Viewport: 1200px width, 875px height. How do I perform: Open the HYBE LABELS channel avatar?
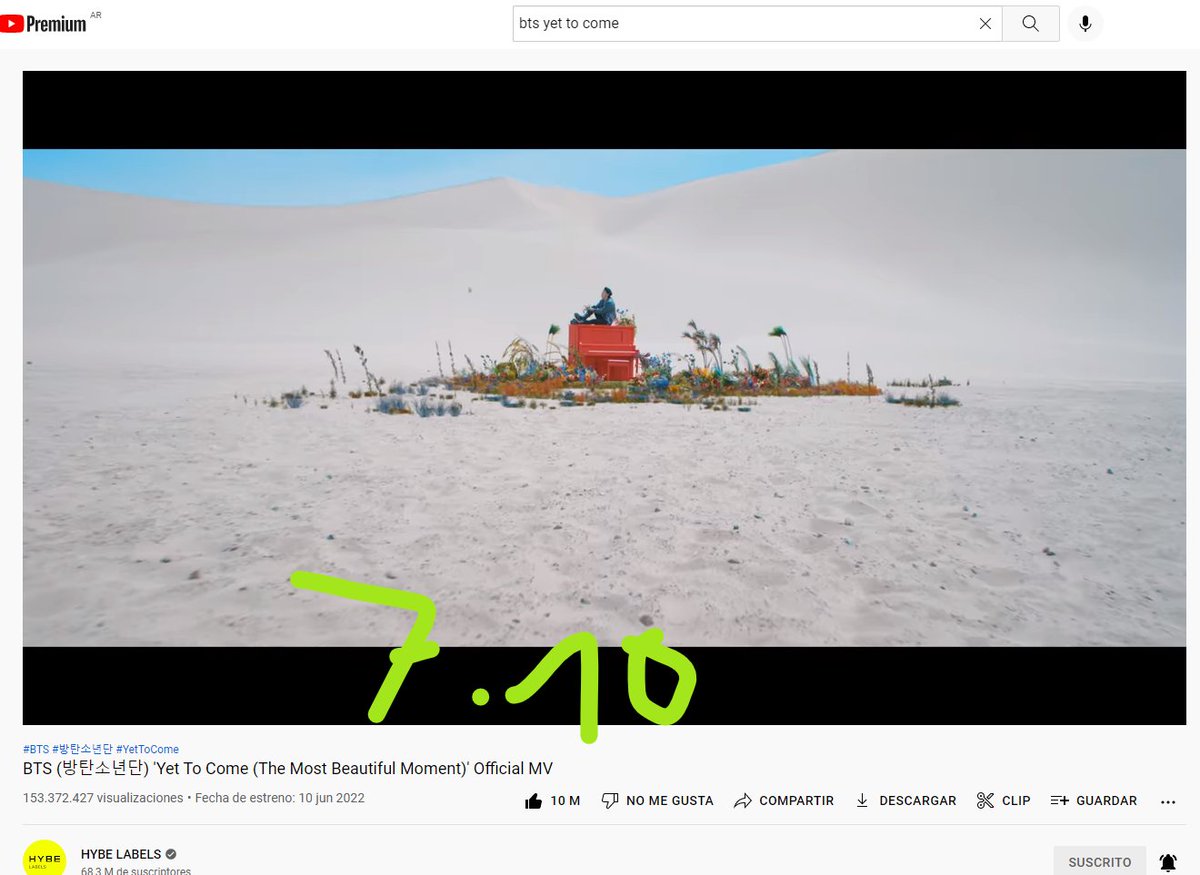(44, 859)
